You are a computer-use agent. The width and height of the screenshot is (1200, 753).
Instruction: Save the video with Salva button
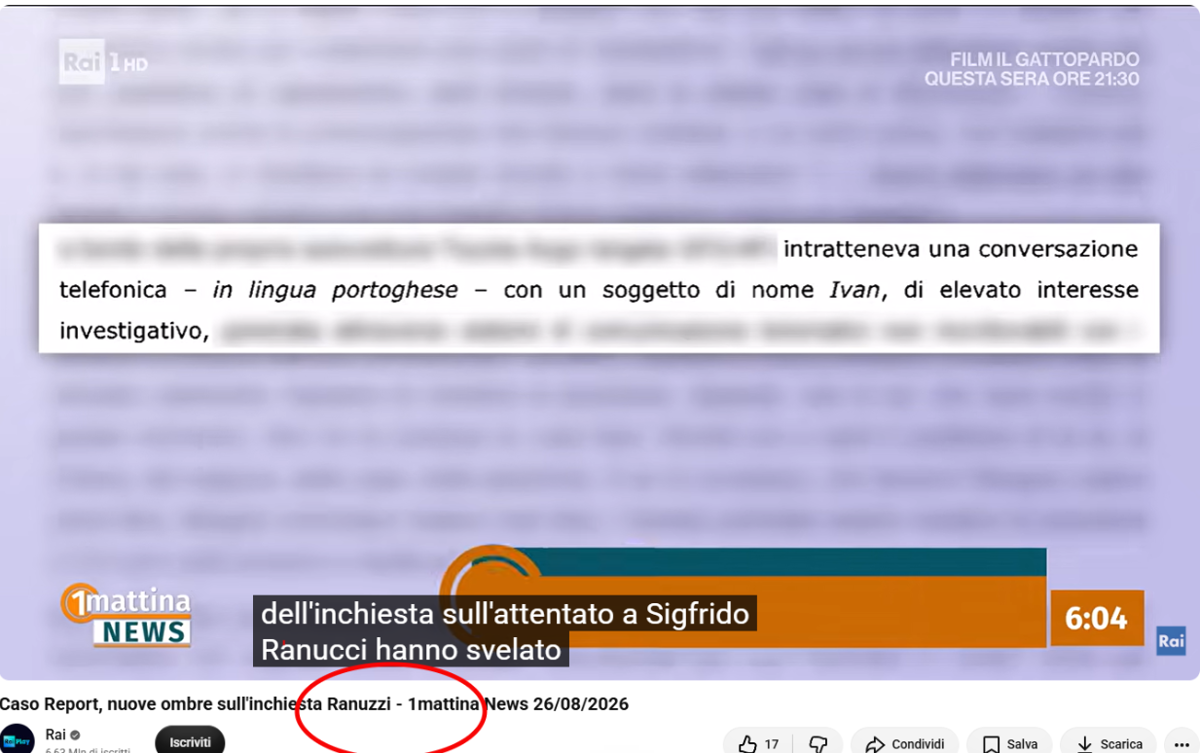point(1010,743)
